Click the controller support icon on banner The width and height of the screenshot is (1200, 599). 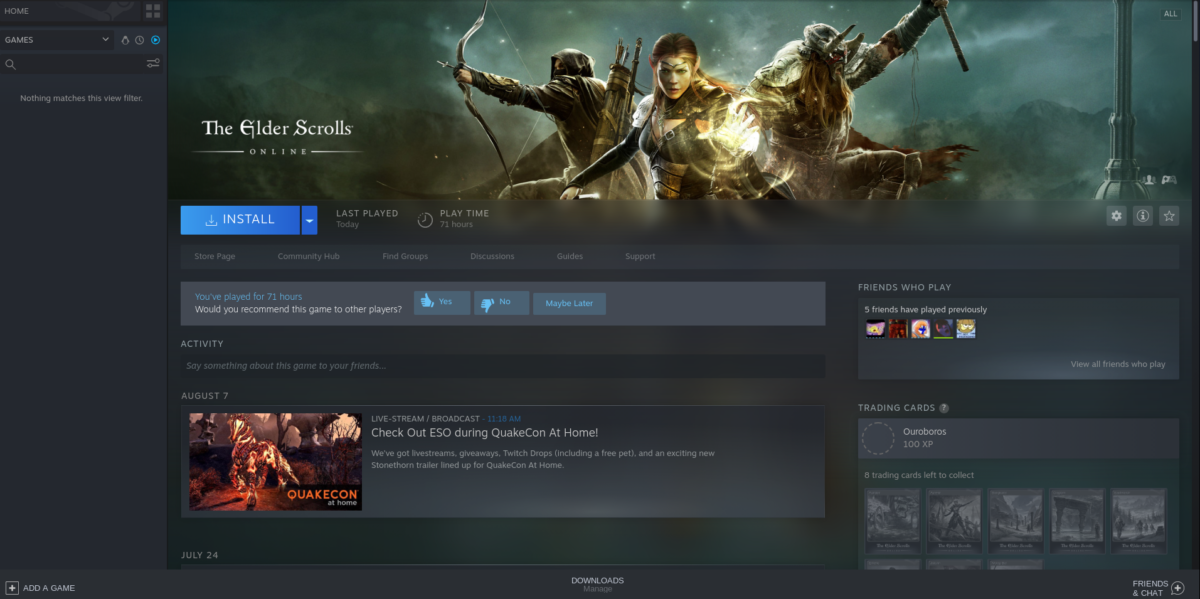[x=1169, y=180]
